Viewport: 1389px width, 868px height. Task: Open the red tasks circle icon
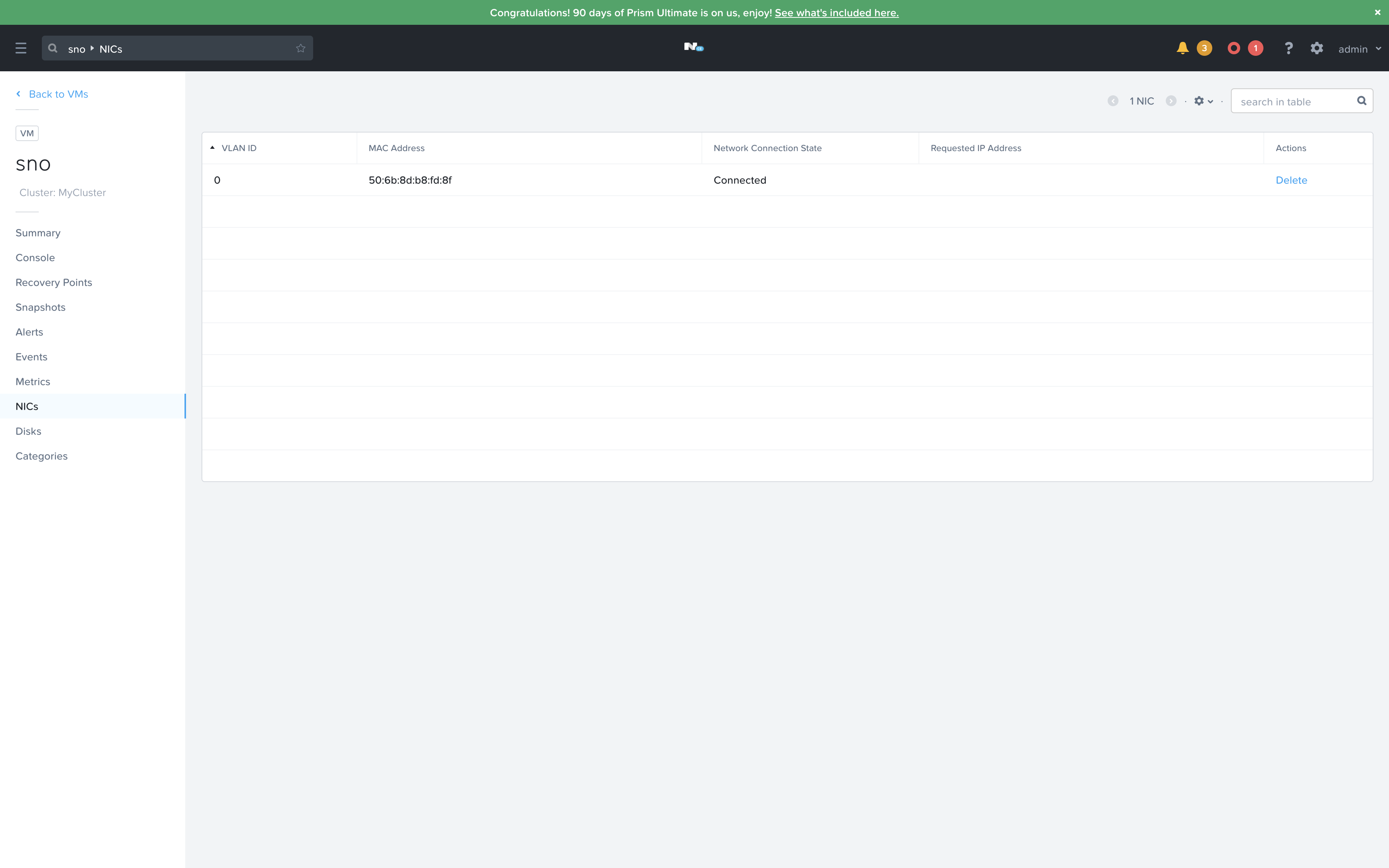tap(1234, 48)
